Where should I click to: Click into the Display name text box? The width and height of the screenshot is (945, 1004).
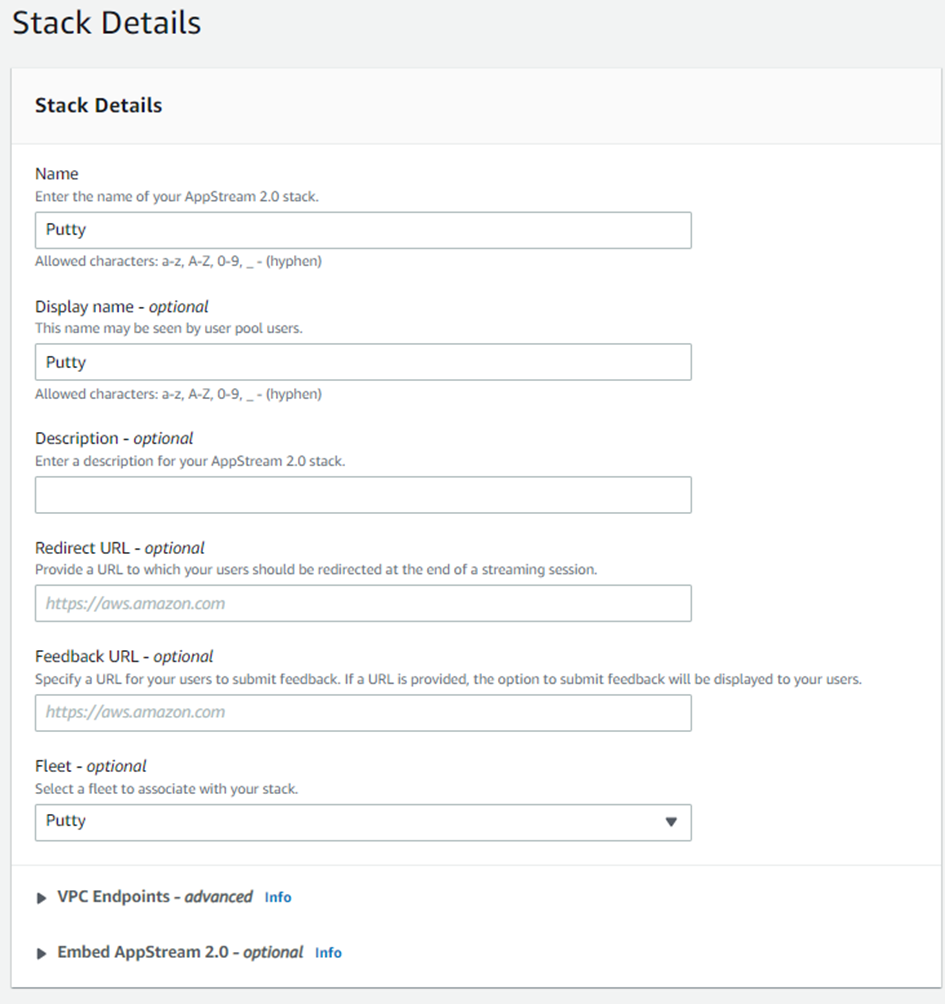[362, 363]
